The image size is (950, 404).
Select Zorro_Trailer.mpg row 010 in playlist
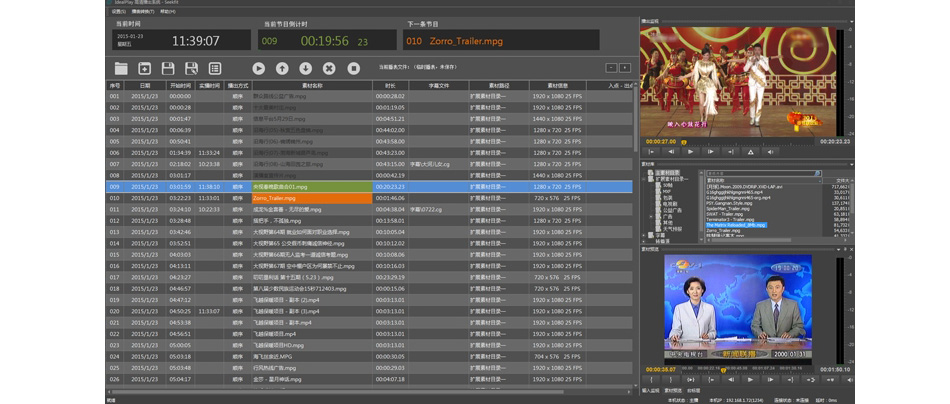tap(370, 198)
